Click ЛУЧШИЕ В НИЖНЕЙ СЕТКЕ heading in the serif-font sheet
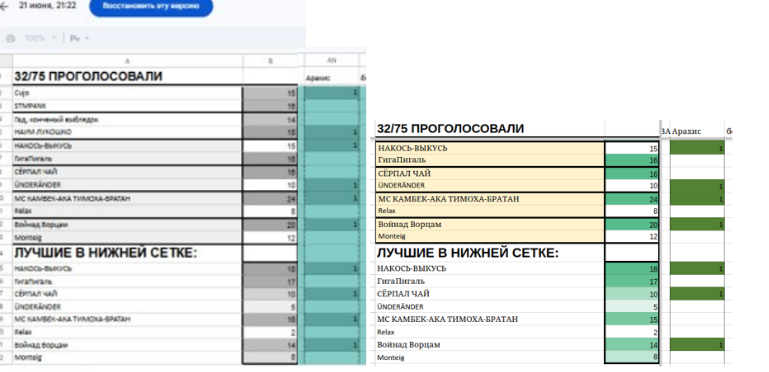Image resolution: width=769 pixels, height=372 pixels. coord(467,253)
